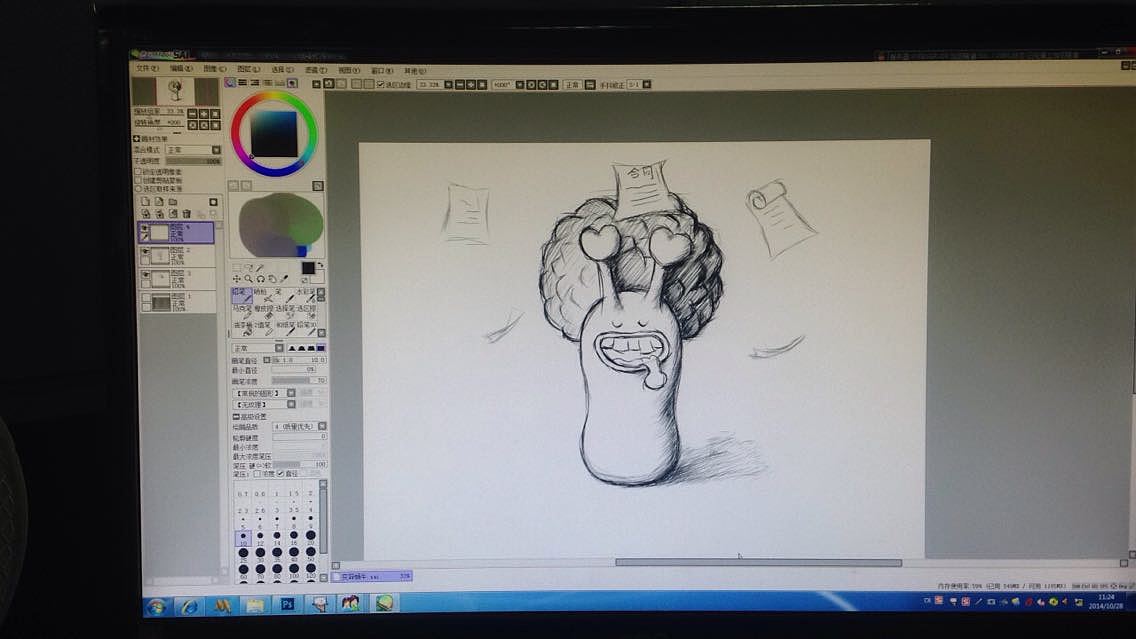This screenshot has height=639, width=1136.
Task: Select the 铅笔 pencil brush tool
Action: click(241, 295)
